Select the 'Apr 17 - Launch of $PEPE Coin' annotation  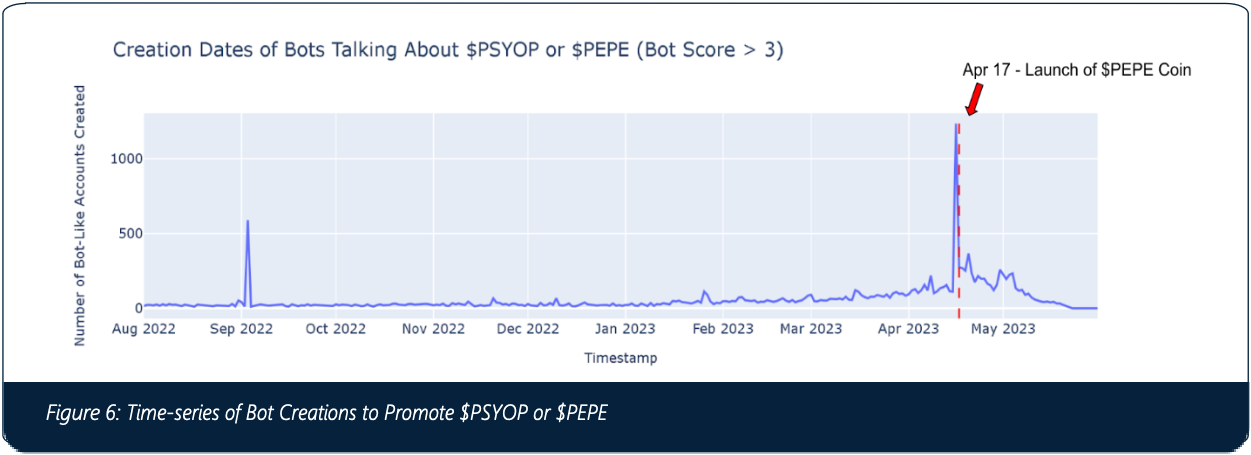[x=1076, y=70]
